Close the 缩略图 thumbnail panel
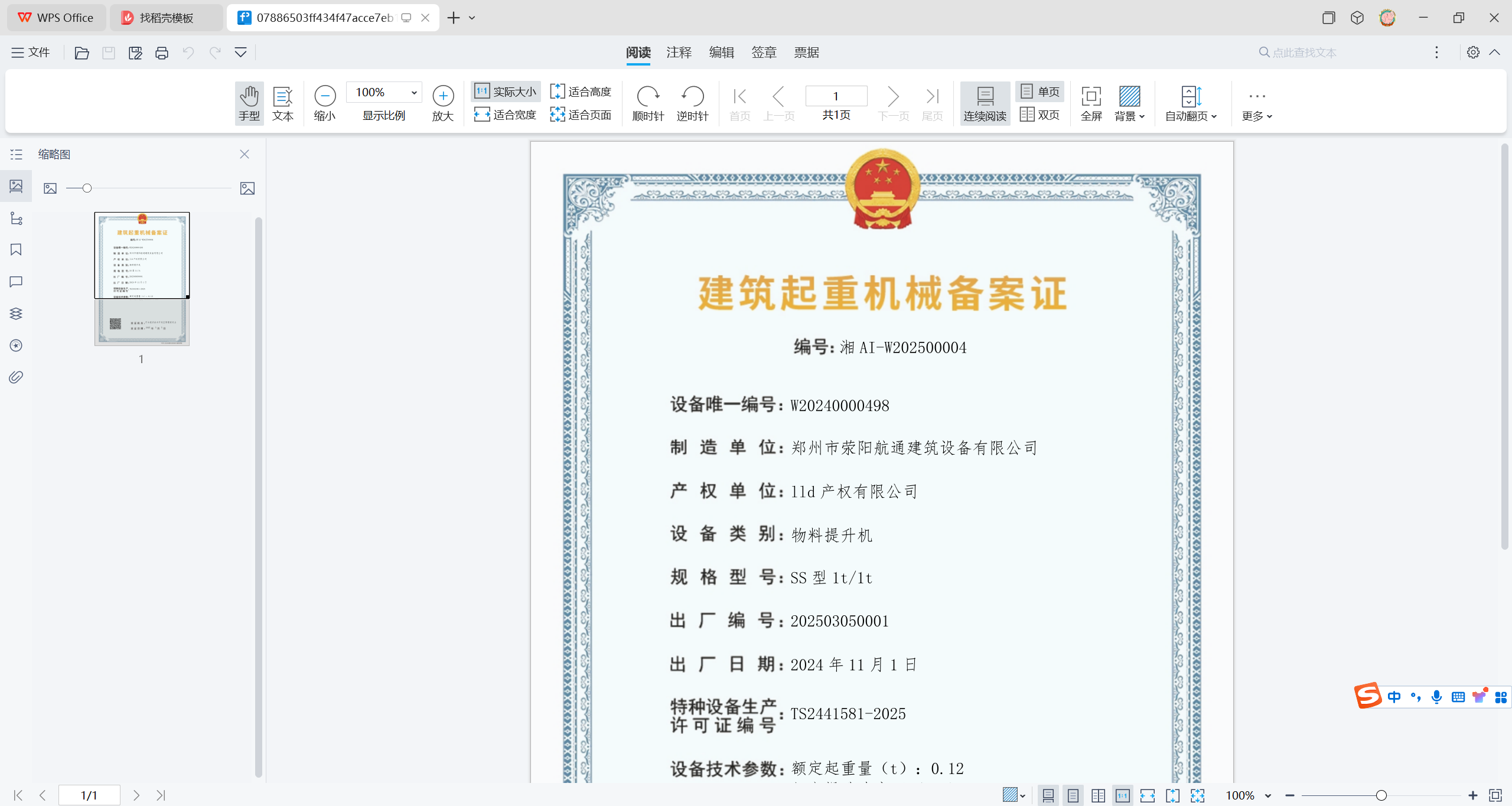The image size is (1512, 806). (245, 154)
